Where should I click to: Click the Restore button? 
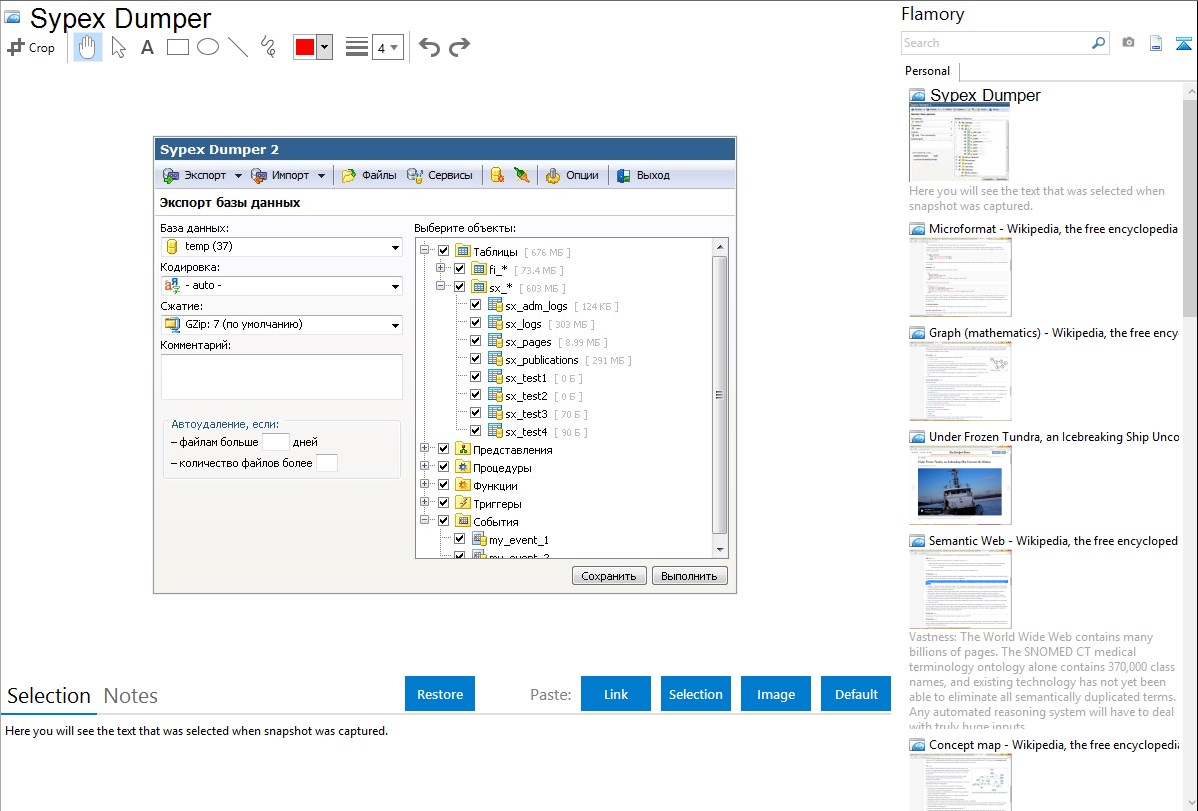(440, 694)
